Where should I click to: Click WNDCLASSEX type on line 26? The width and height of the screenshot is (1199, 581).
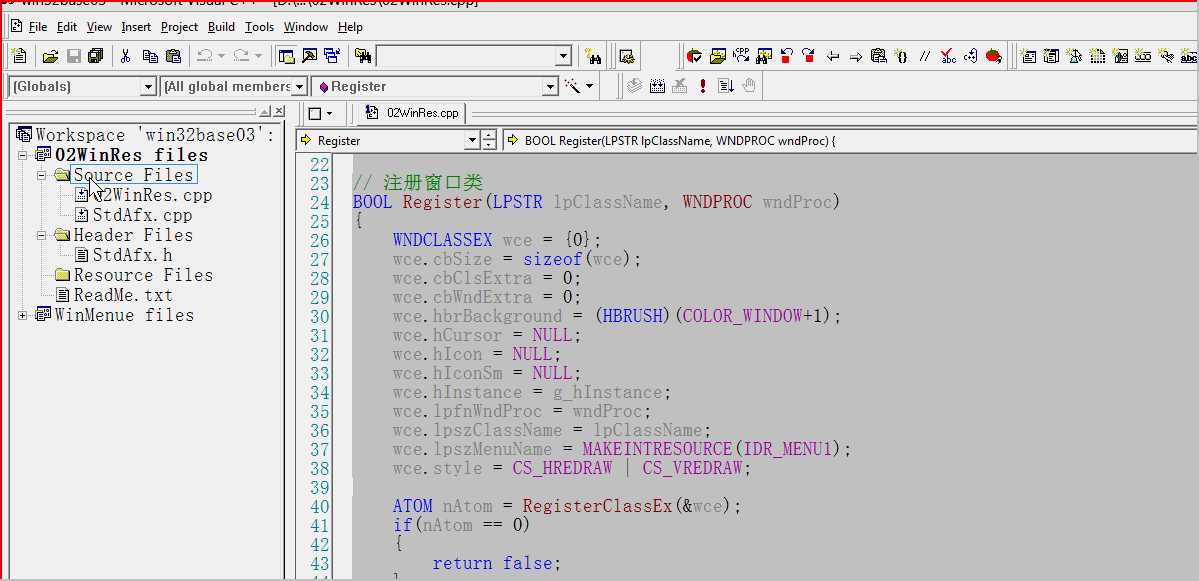click(x=443, y=240)
